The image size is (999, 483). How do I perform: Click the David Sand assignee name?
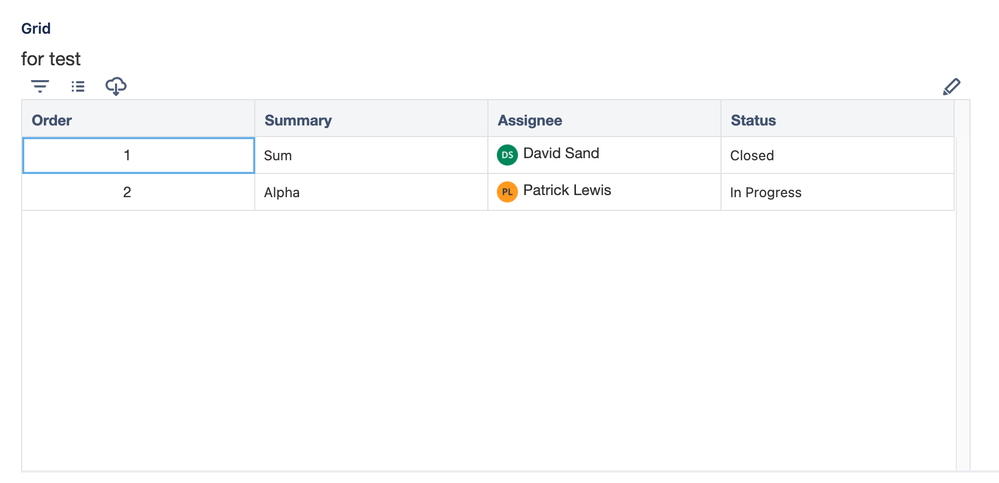[x=561, y=154]
